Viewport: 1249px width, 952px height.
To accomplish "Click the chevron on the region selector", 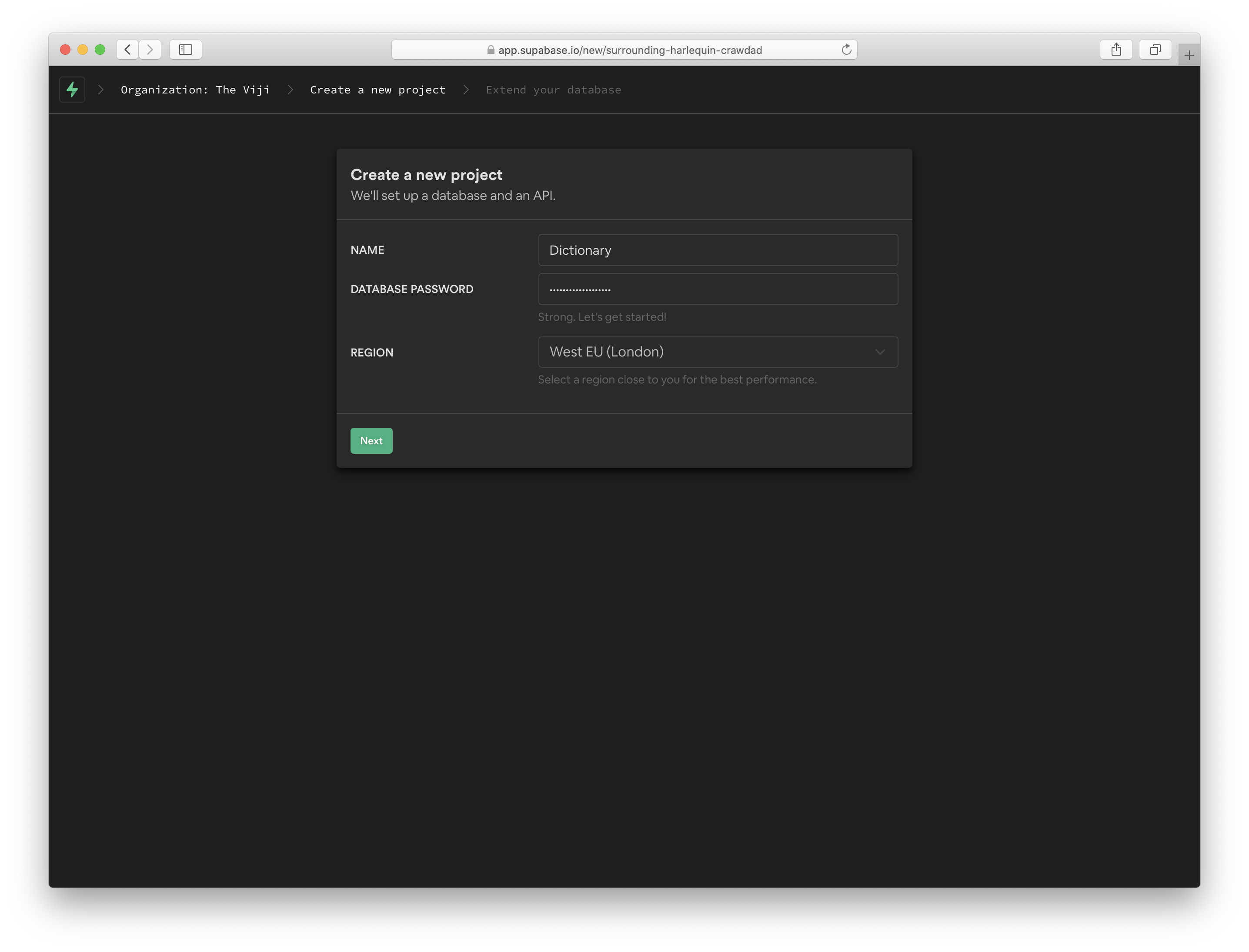I will click(880, 351).
